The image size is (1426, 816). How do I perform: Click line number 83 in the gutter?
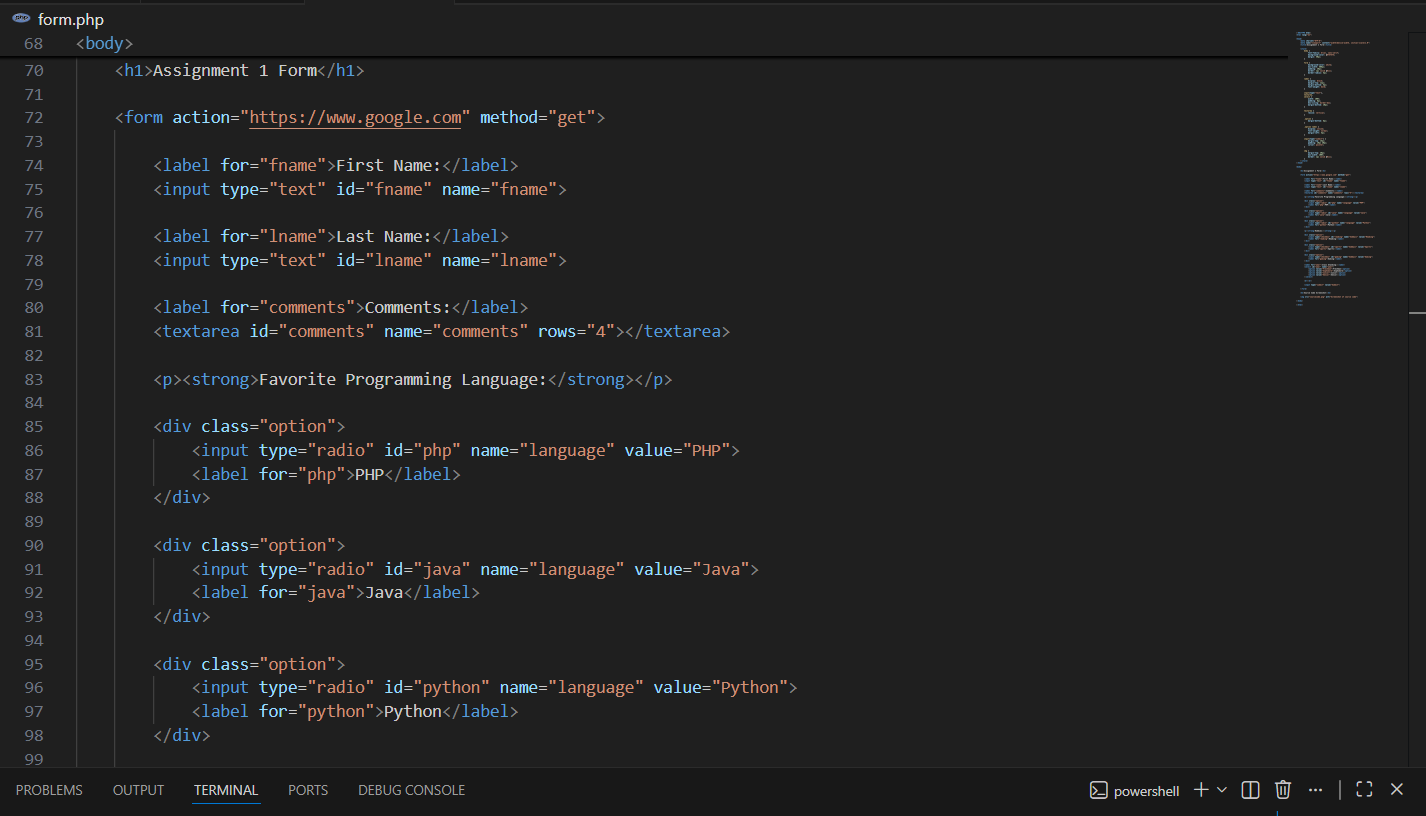[x=33, y=379]
